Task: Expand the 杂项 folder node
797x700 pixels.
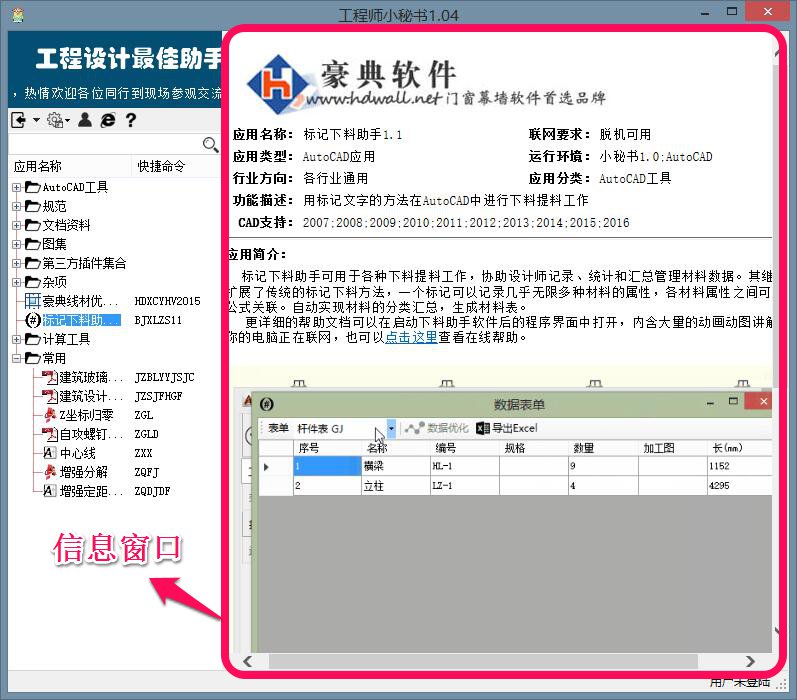Action: coord(16,282)
